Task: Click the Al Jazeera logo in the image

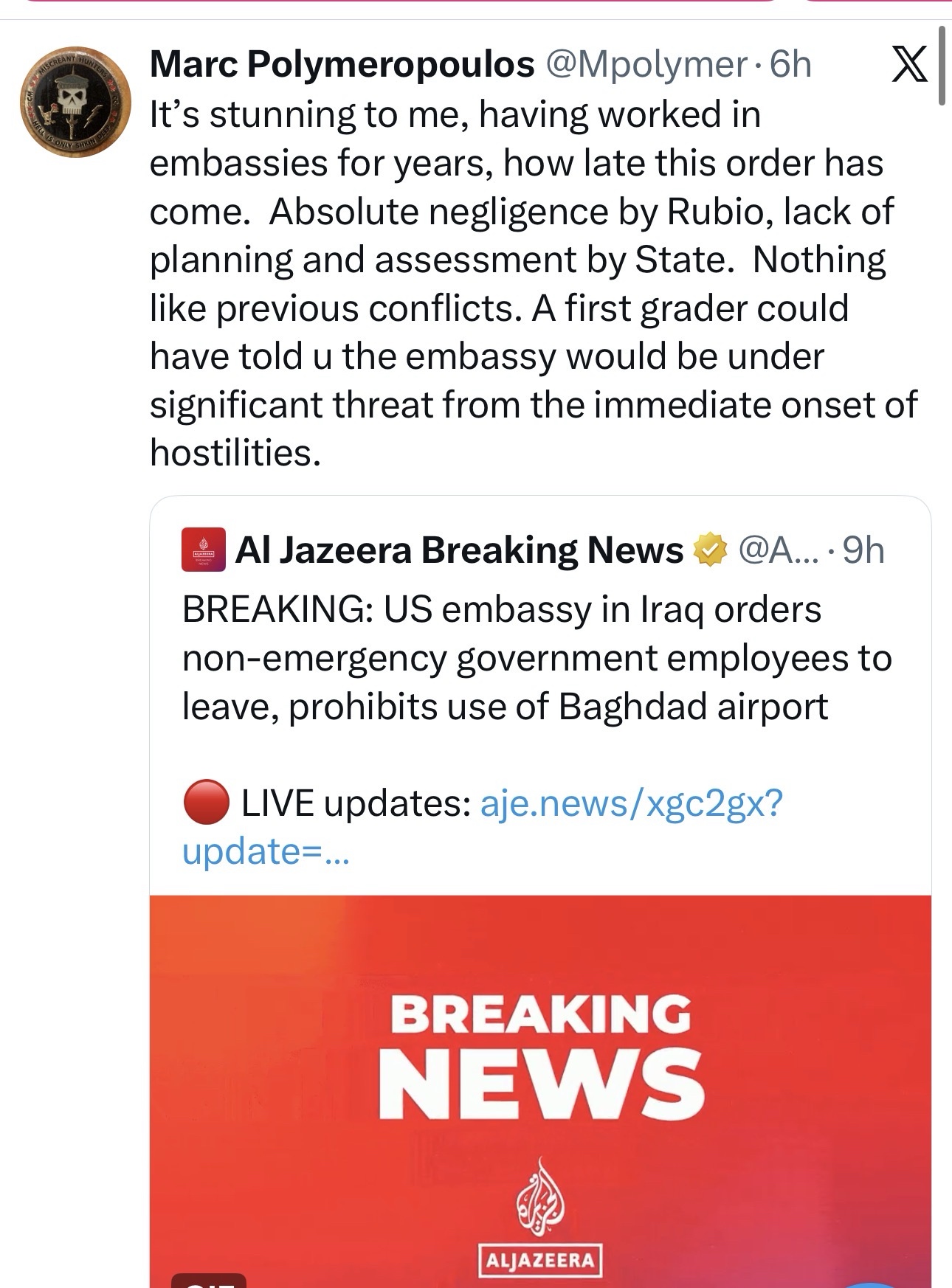Action: coord(540,1217)
